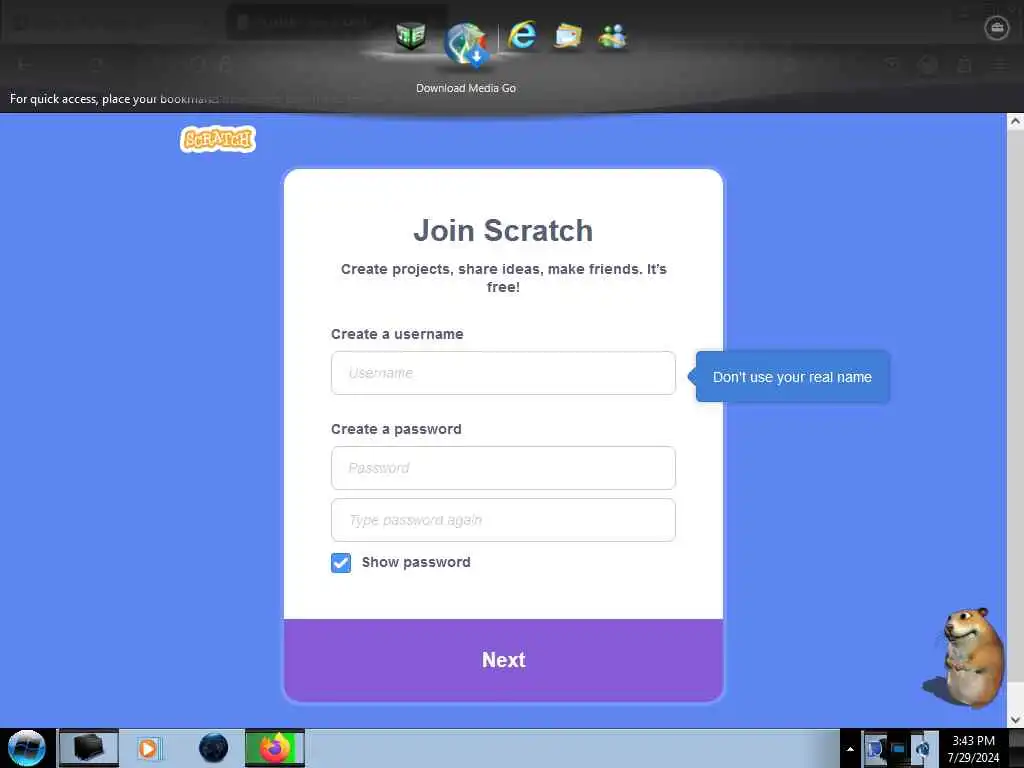This screenshot has width=1024, height=768.
Task: Show hidden system tray icons
Action: (850, 749)
